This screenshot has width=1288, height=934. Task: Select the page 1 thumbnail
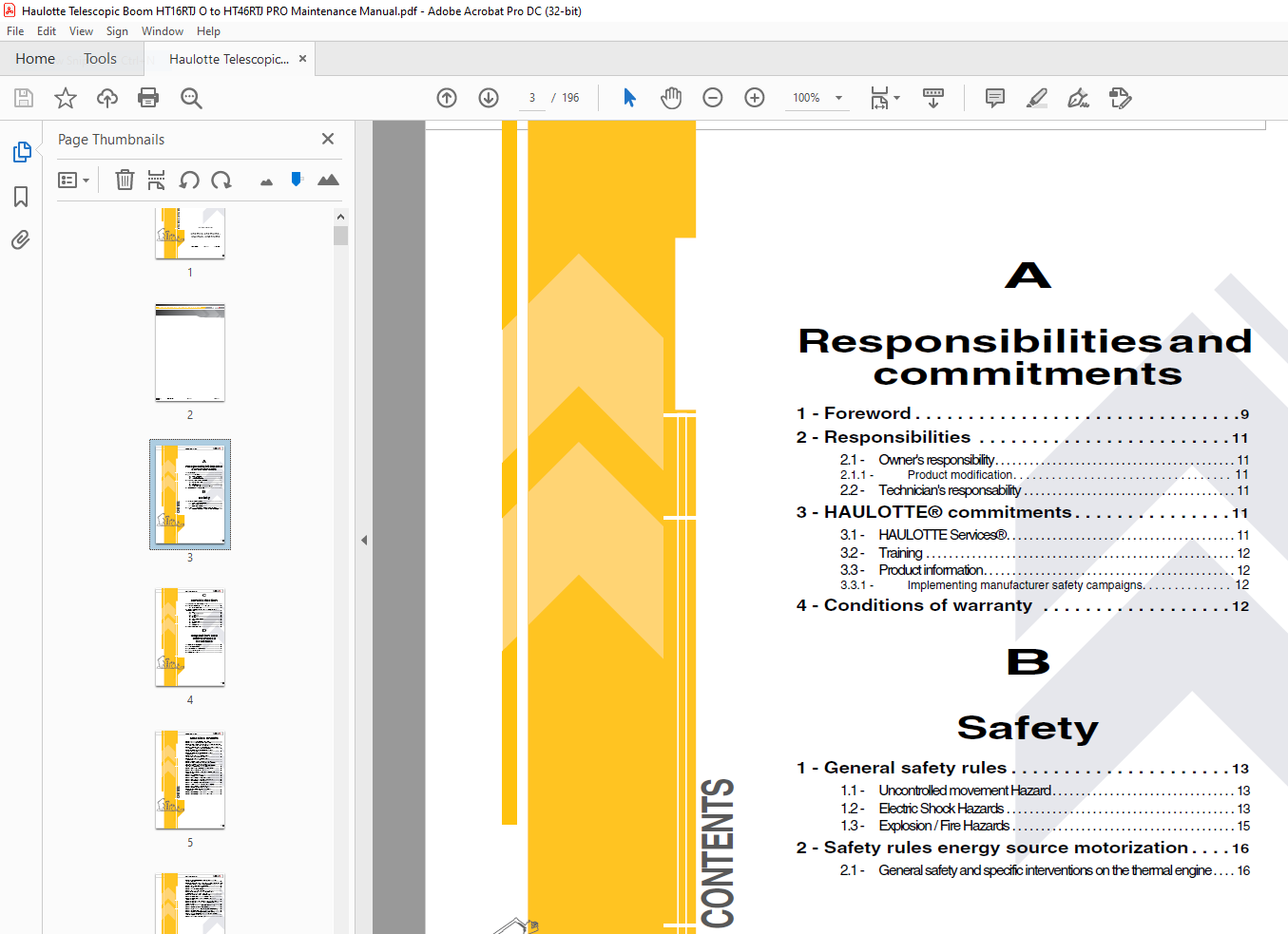190,233
